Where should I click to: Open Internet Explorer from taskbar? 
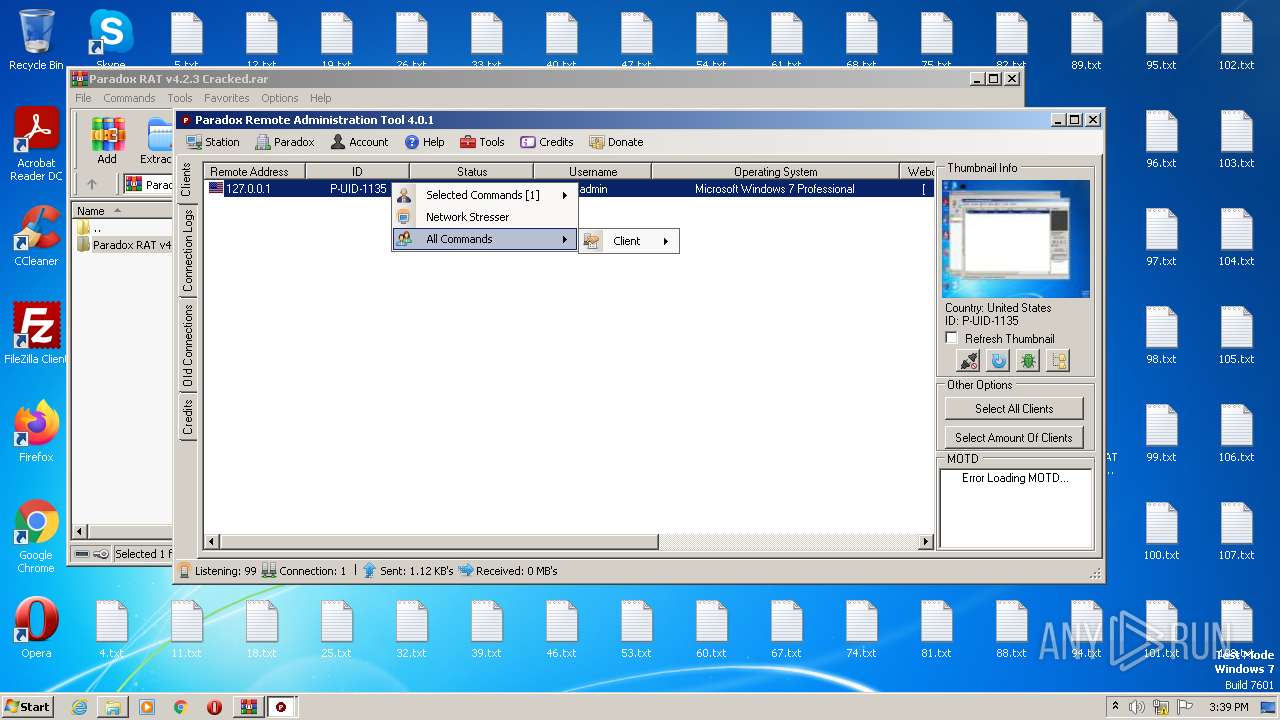(79, 707)
